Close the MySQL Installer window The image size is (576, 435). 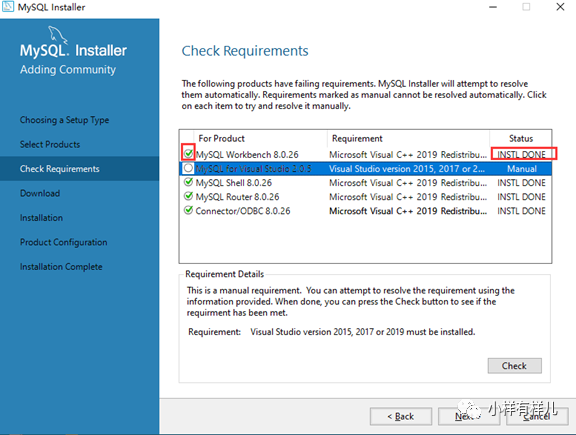560,7
